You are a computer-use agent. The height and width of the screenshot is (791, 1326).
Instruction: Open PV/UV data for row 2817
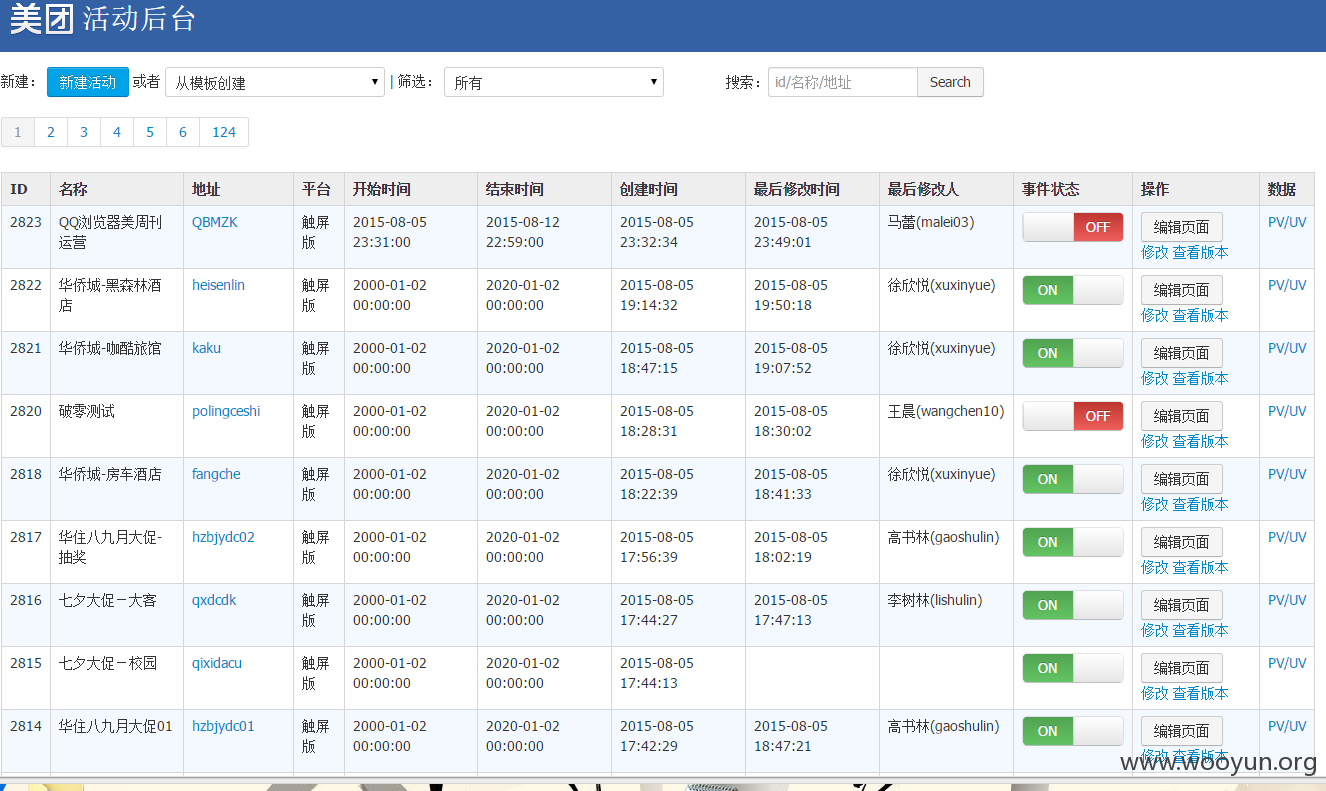(x=1287, y=537)
